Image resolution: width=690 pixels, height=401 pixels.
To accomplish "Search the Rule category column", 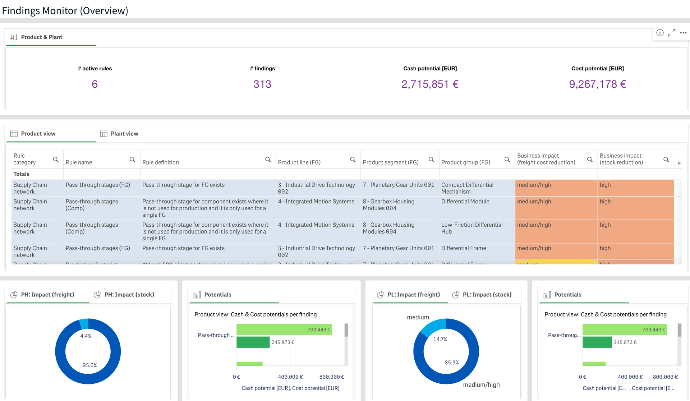I will coord(55,159).
